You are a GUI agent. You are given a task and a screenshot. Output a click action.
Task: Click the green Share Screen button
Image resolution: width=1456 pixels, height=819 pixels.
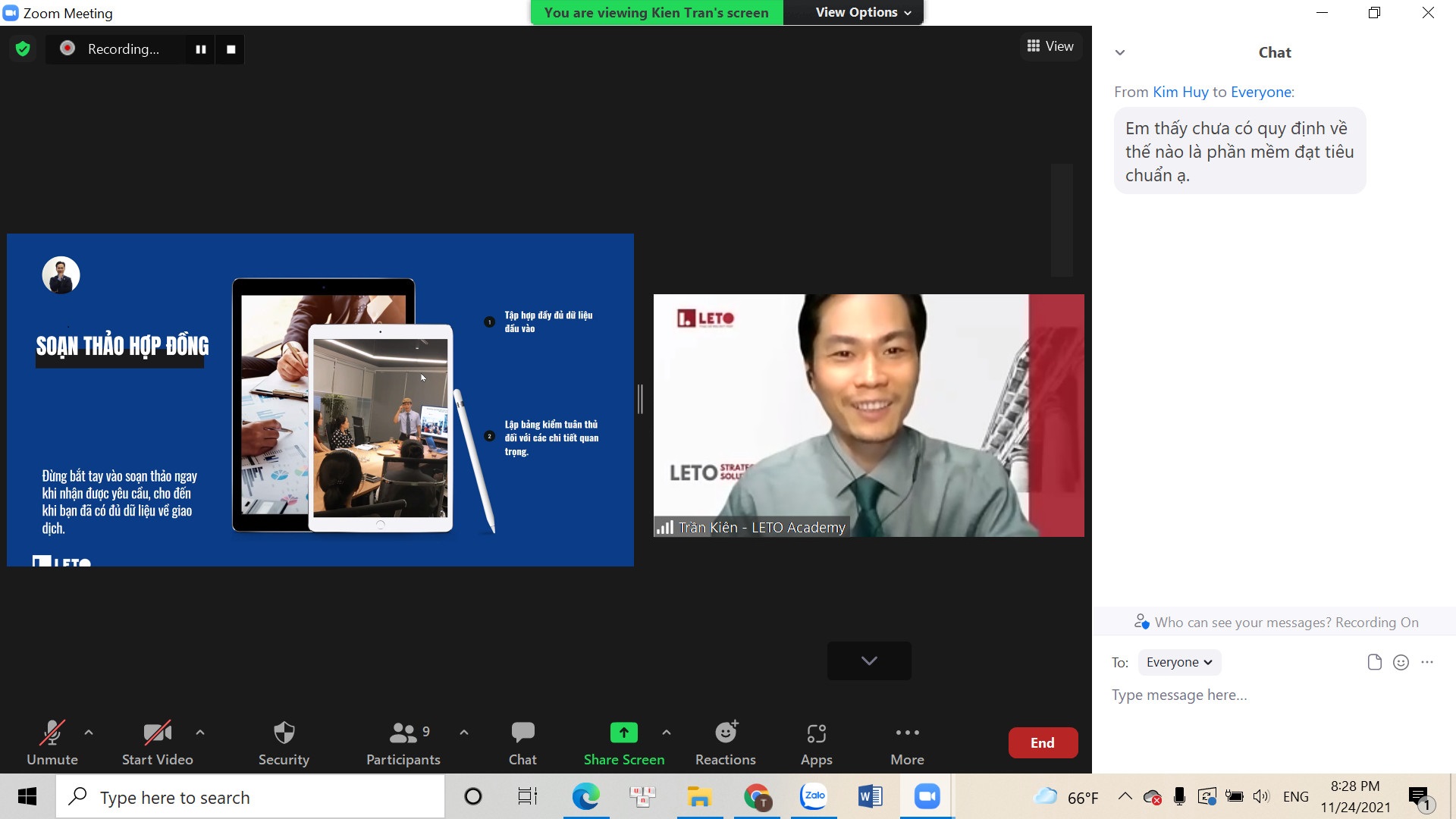(623, 743)
